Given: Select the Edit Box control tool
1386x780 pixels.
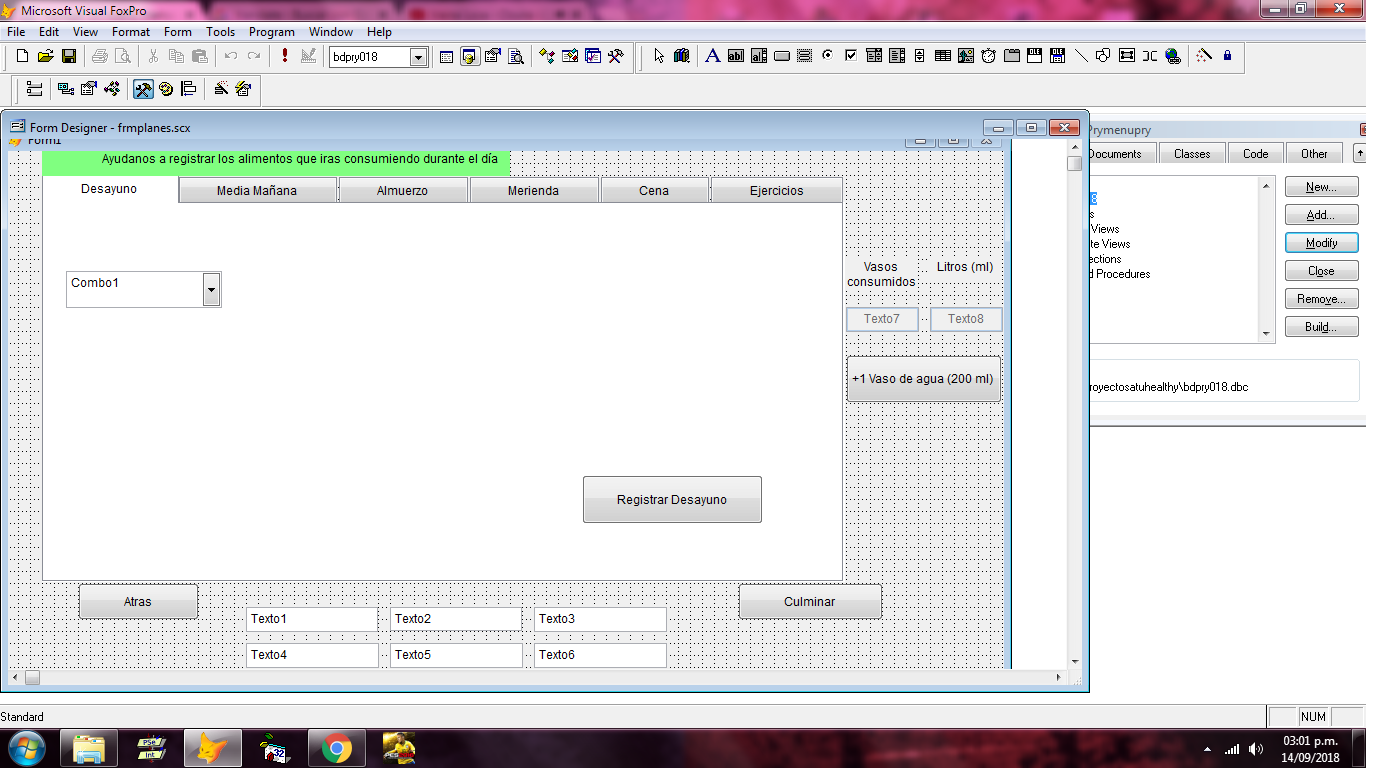Looking at the screenshot, I should coord(759,56).
